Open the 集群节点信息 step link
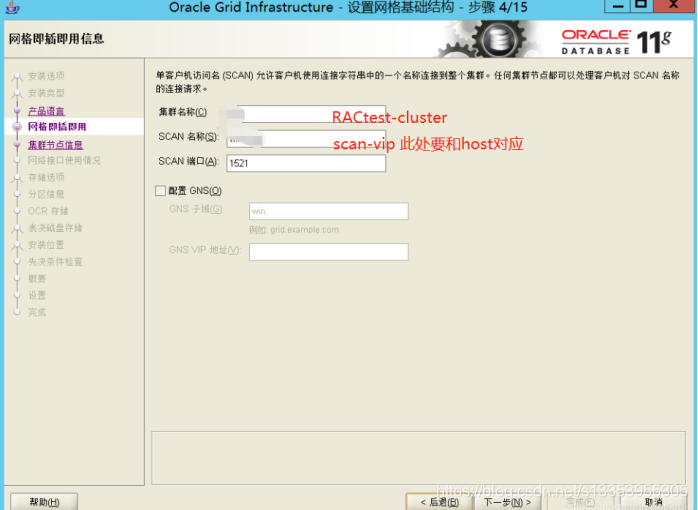The image size is (698, 510). click(x=56, y=145)
